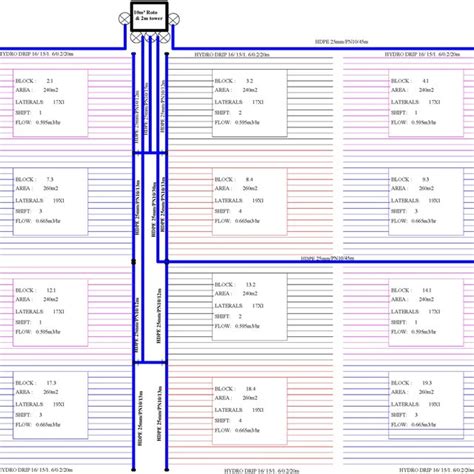The height and width of the screenshot is (474, 474).
Task: Click HDPE 25mm/PN10/45m label on middle main line
Action: (327, 258)
